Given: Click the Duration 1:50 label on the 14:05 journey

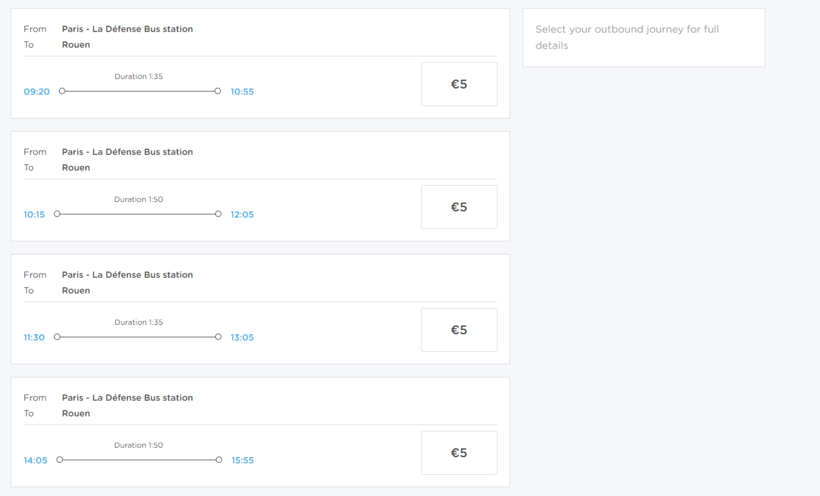Looking at the screenshot, I should (138, 446).
